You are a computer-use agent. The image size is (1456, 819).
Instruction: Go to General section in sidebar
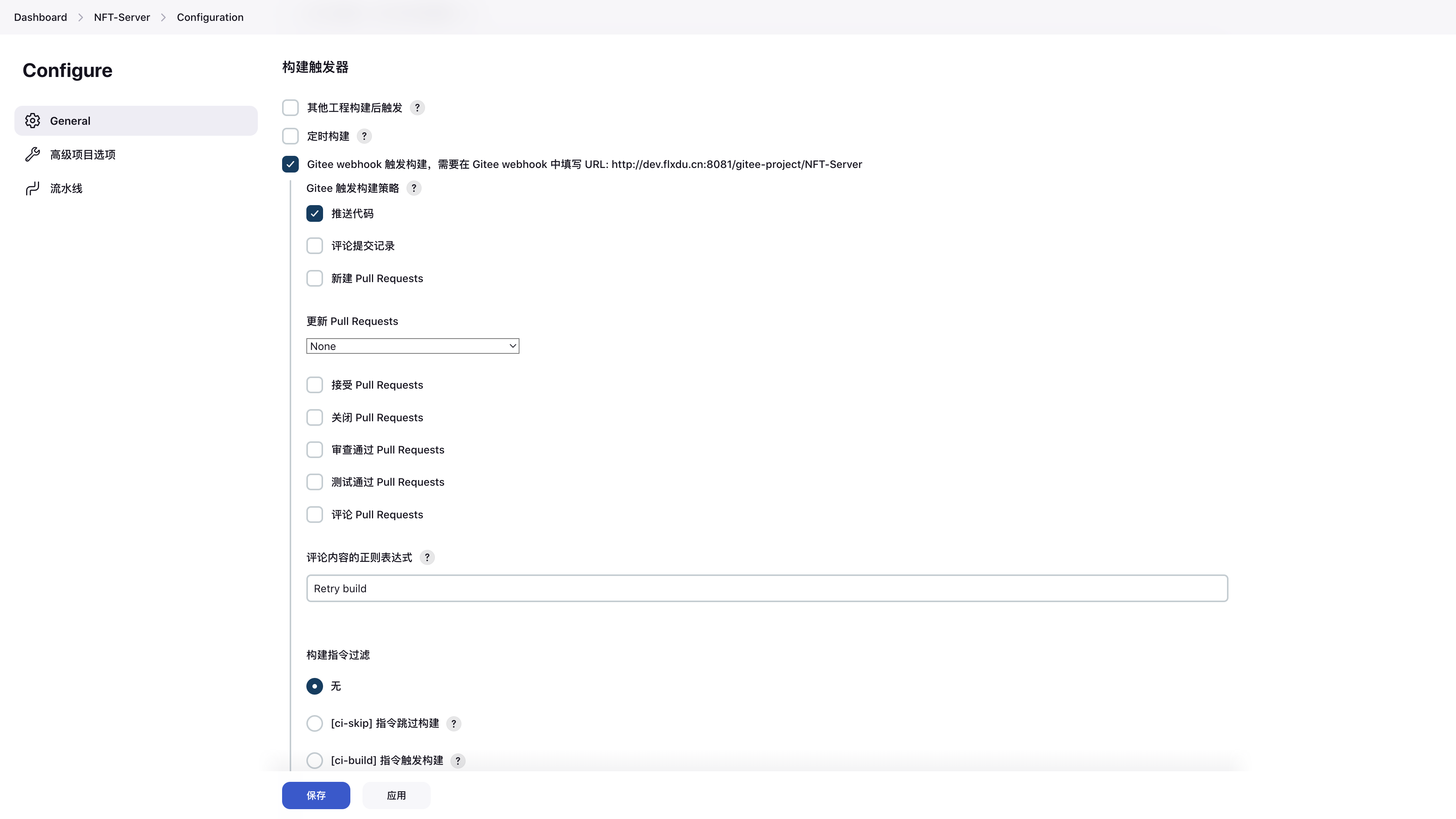click(136, 121)
